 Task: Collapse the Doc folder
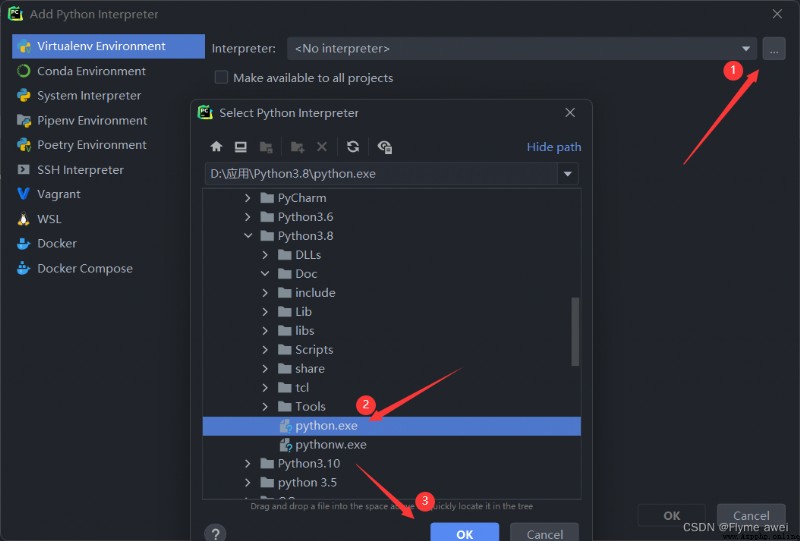265,274
